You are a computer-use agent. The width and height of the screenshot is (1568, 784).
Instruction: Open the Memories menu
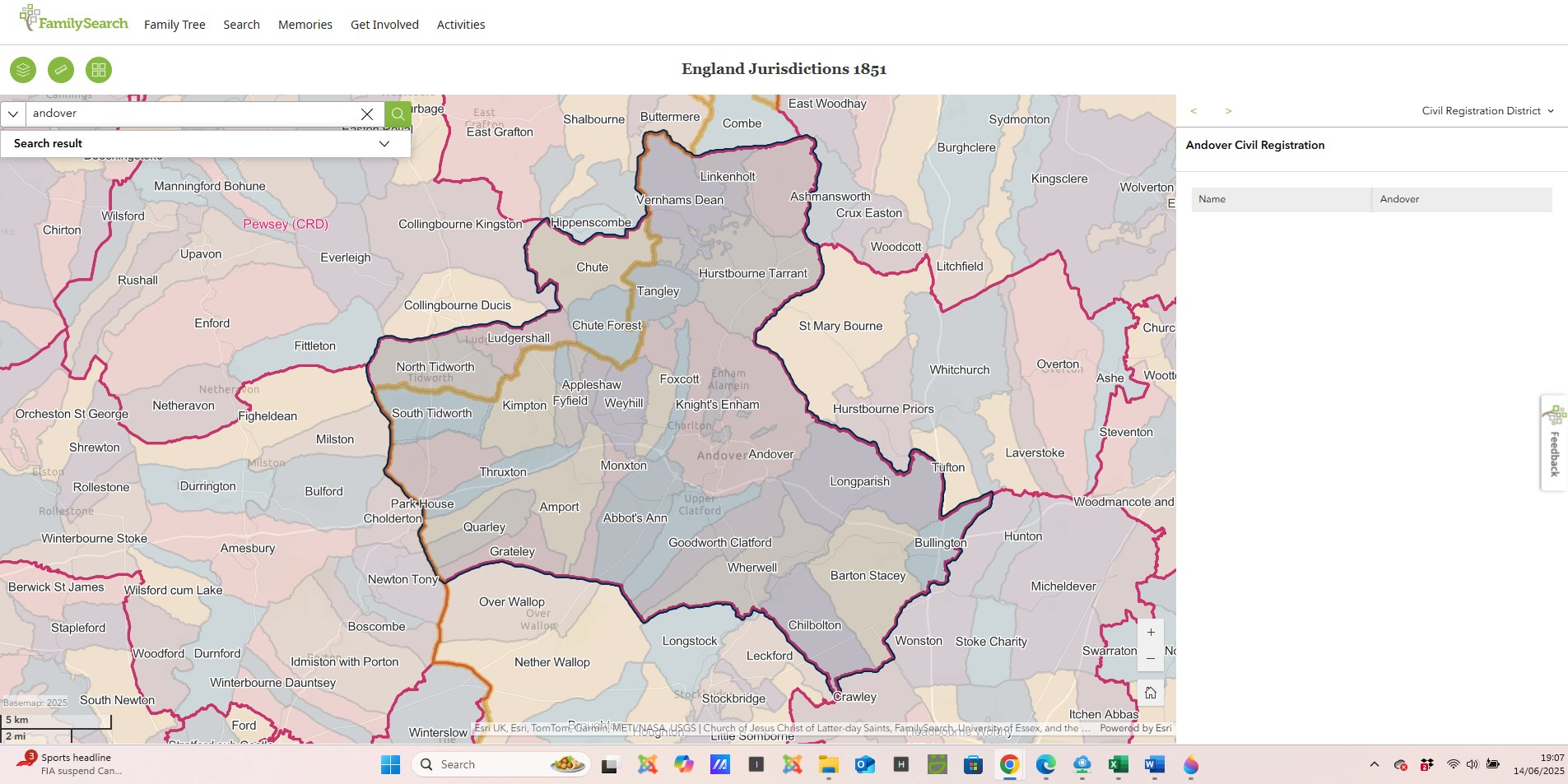click(305, 25)
